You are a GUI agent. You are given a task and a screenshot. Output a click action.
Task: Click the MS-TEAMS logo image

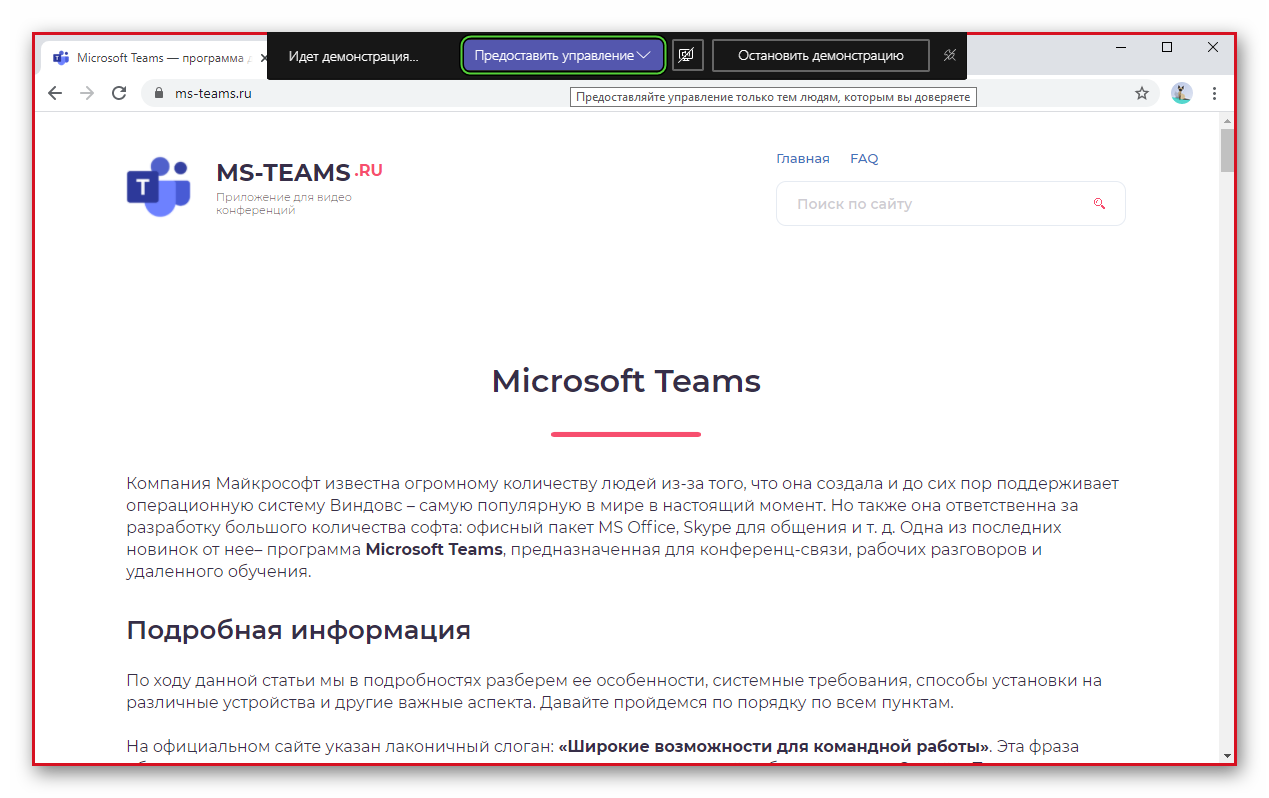point(159,187)
